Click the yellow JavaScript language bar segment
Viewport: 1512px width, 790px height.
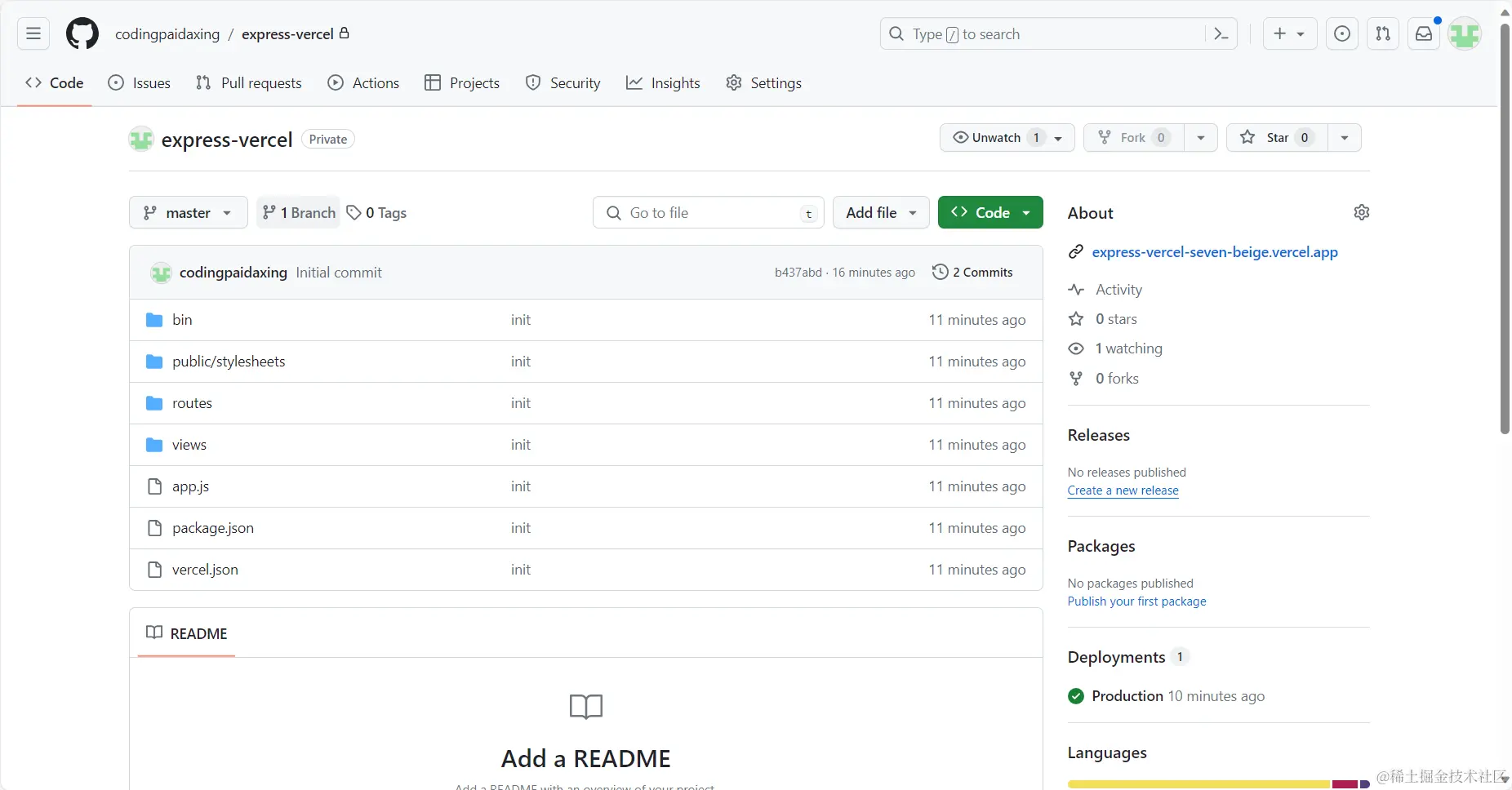point(1199,784)
